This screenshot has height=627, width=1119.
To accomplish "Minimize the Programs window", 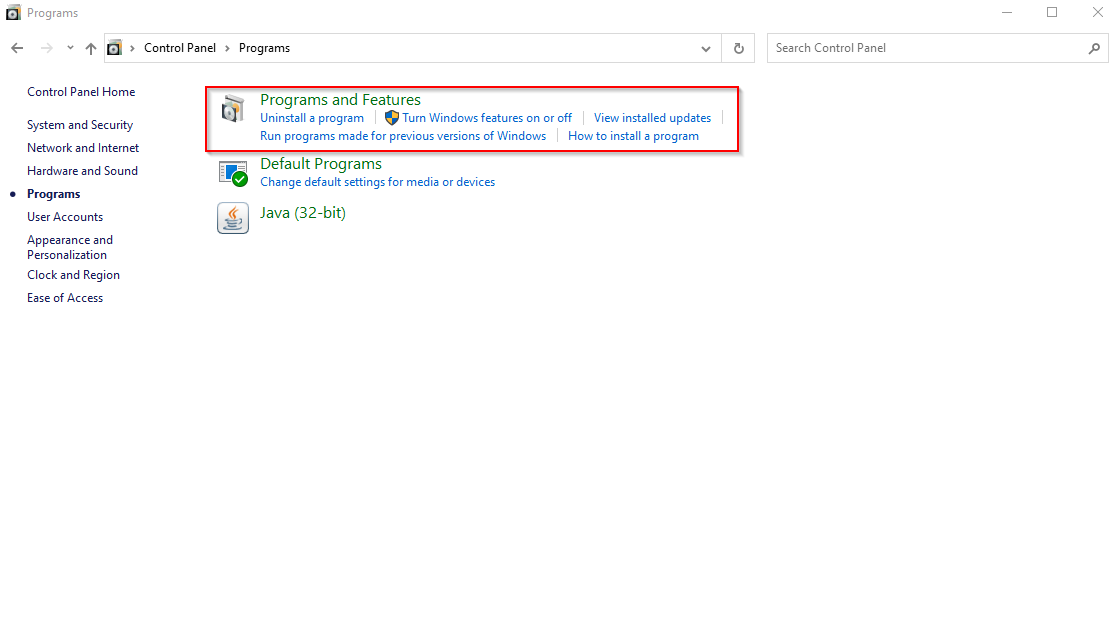I will pyautogui.click(x=1006, y=12).
